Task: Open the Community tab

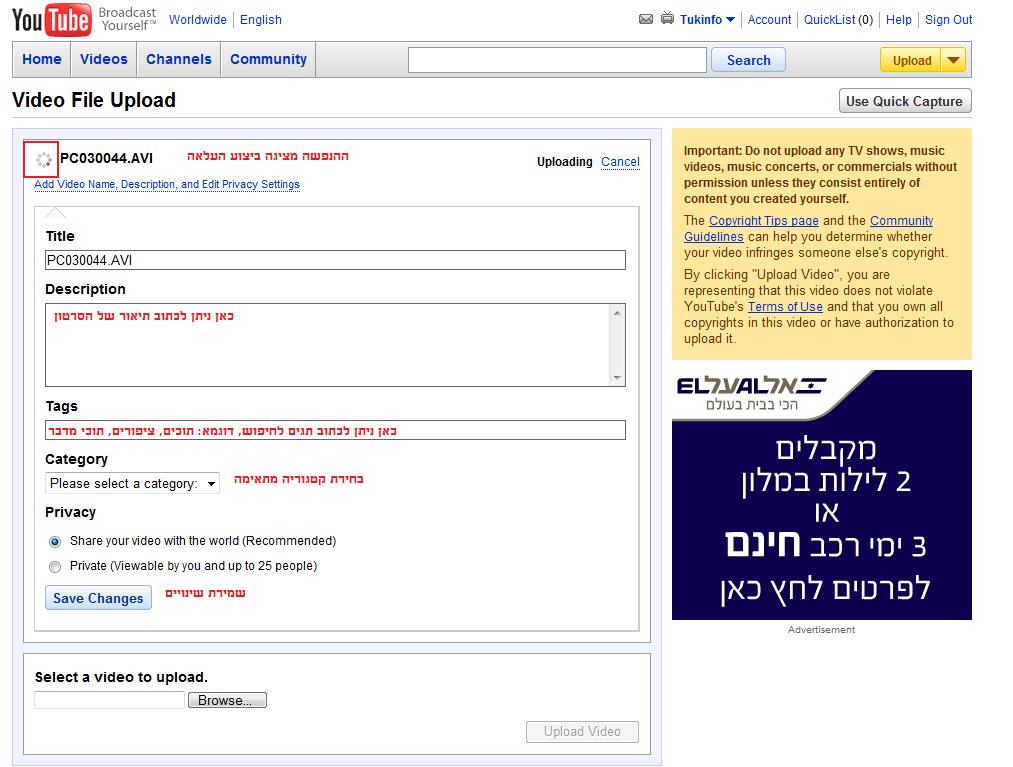Action: pyautogui.click(x=268, y=59)
